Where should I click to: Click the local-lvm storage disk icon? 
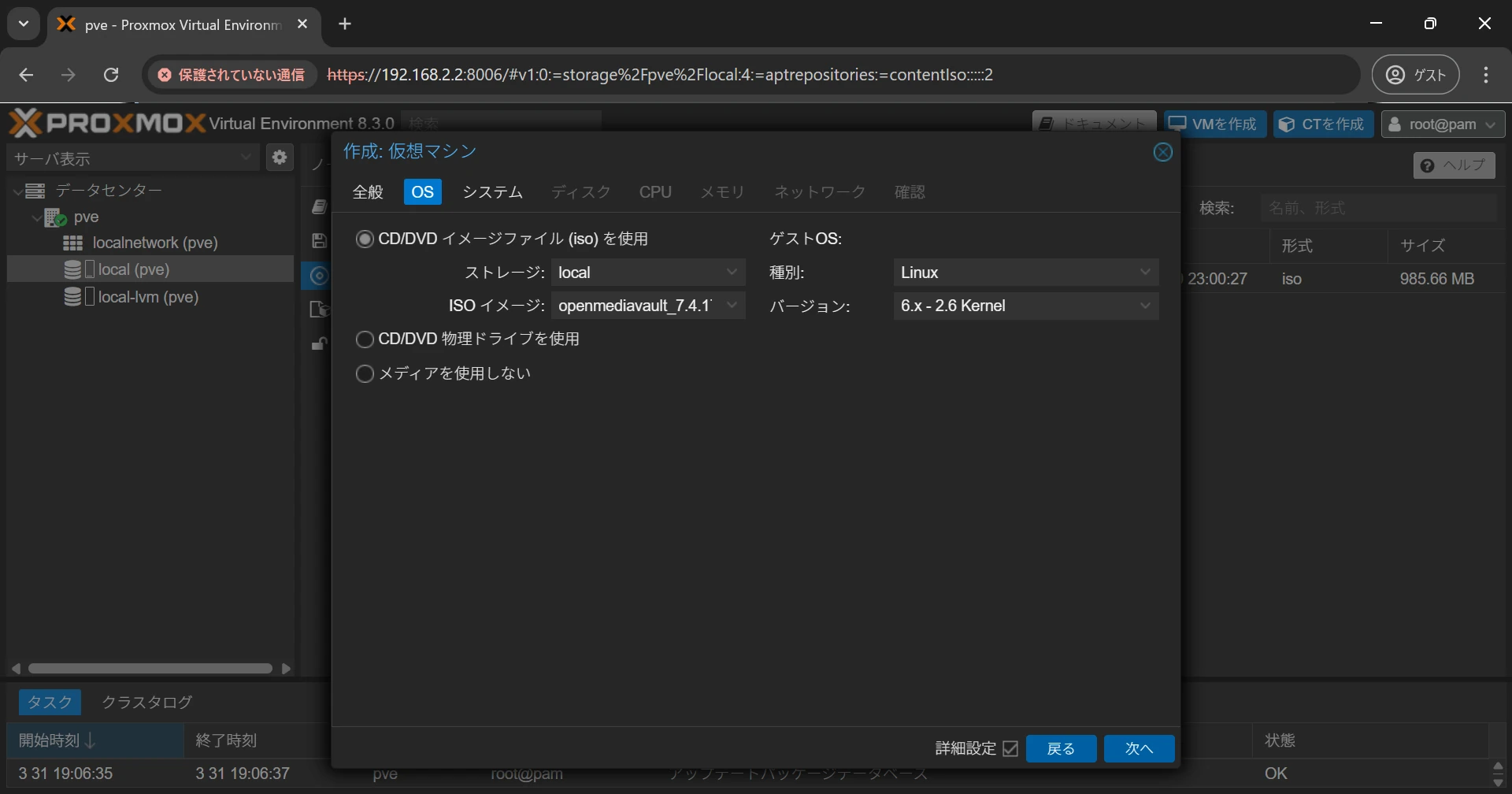72,297
